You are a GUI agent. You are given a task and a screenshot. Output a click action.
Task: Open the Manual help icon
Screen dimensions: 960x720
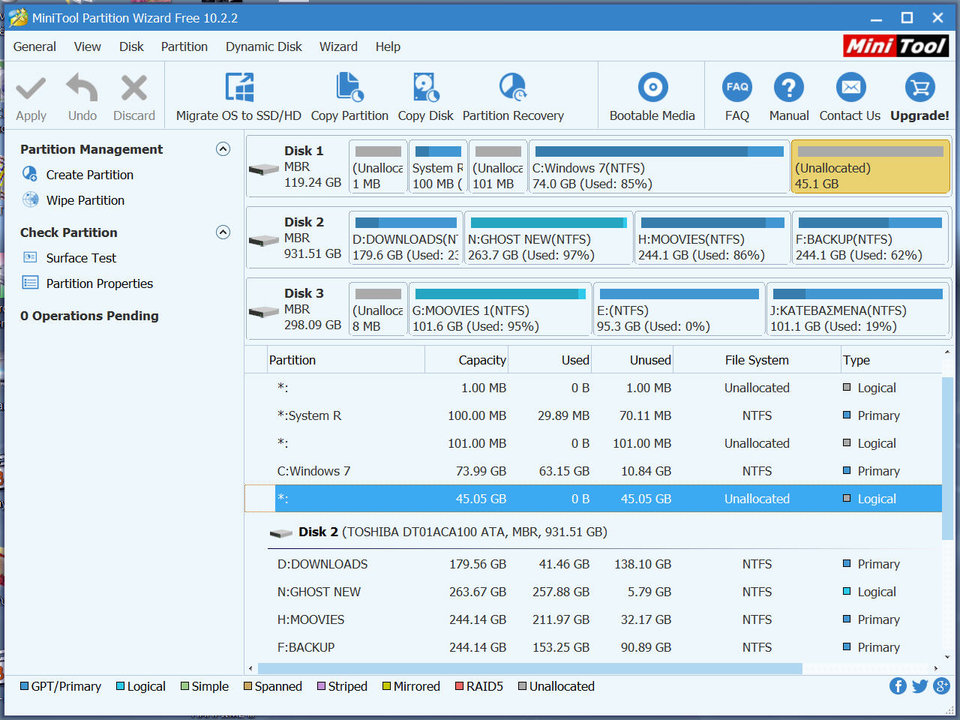pos(789,88)
